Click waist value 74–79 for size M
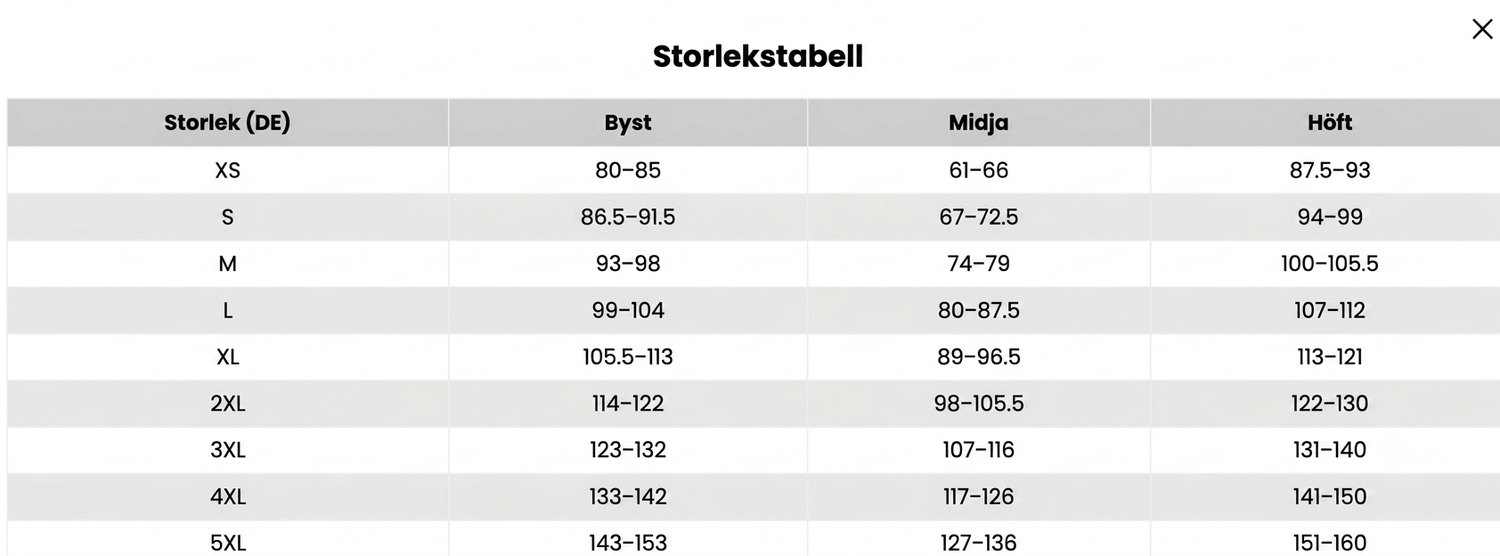Screen dimensions: 1500x556 click(979, 264)
